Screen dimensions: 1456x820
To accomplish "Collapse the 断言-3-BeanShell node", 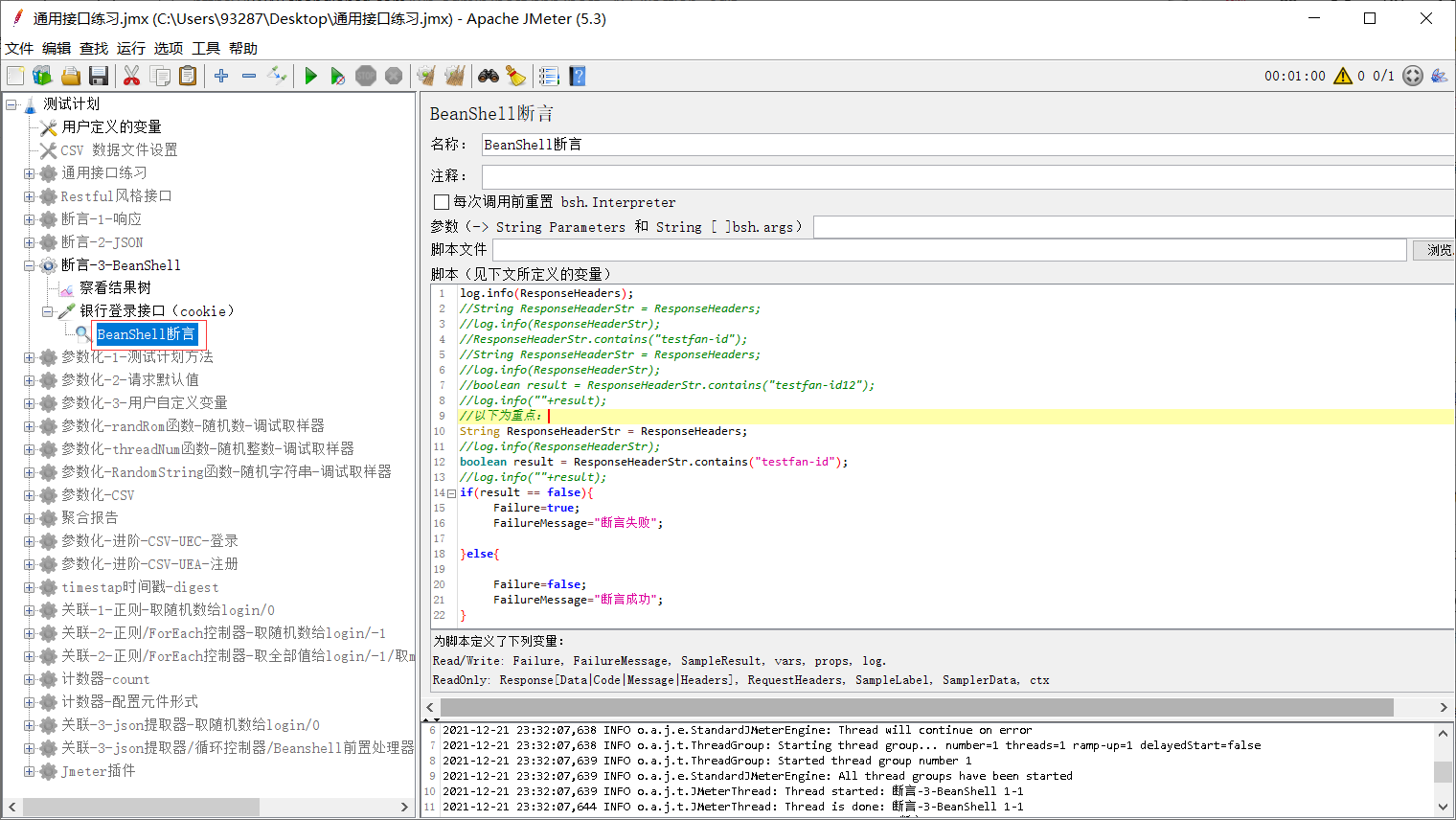I will [x=29, y=265].
